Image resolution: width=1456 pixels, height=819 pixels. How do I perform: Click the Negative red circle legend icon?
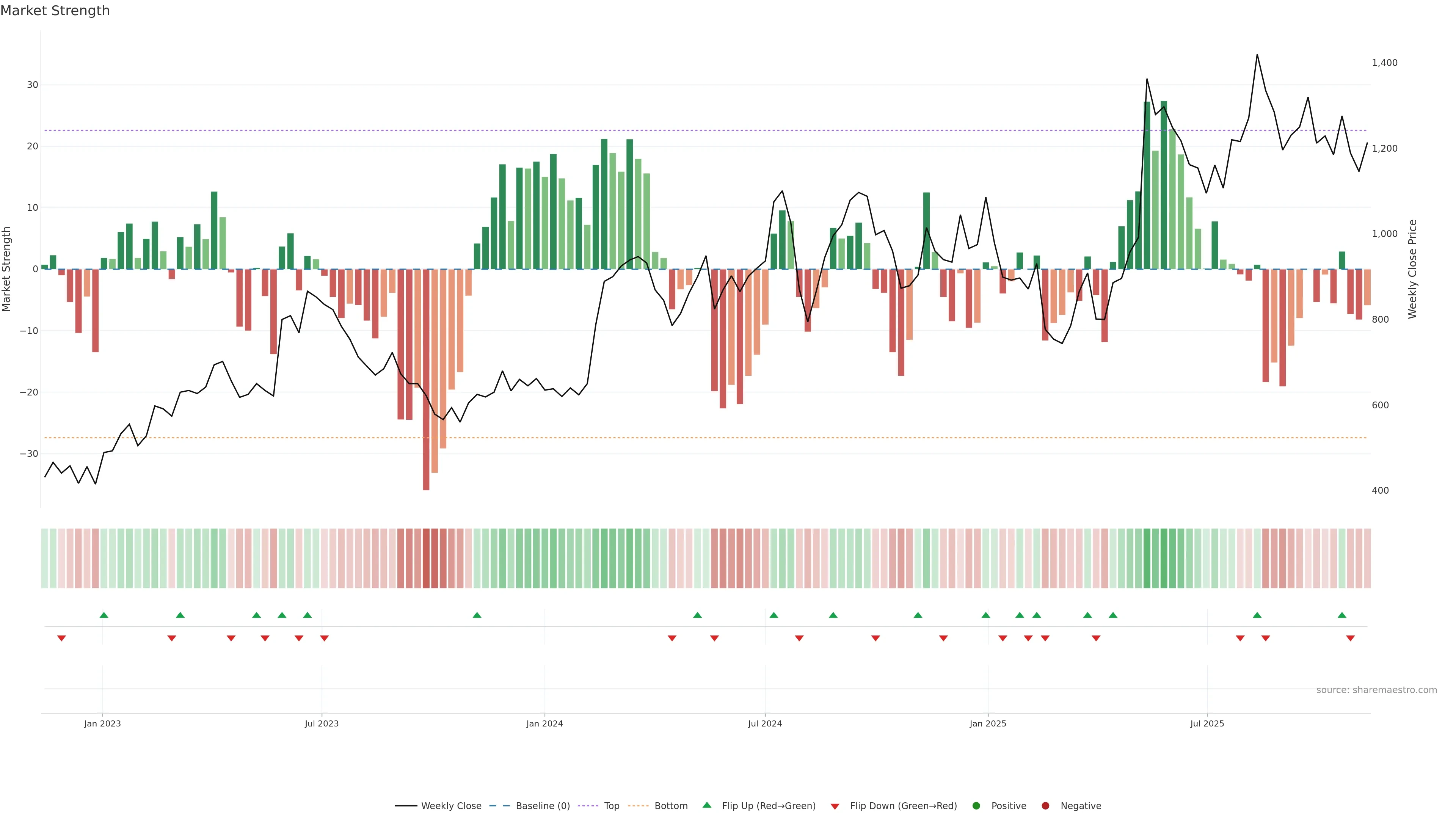click(x=1045, y=806)
